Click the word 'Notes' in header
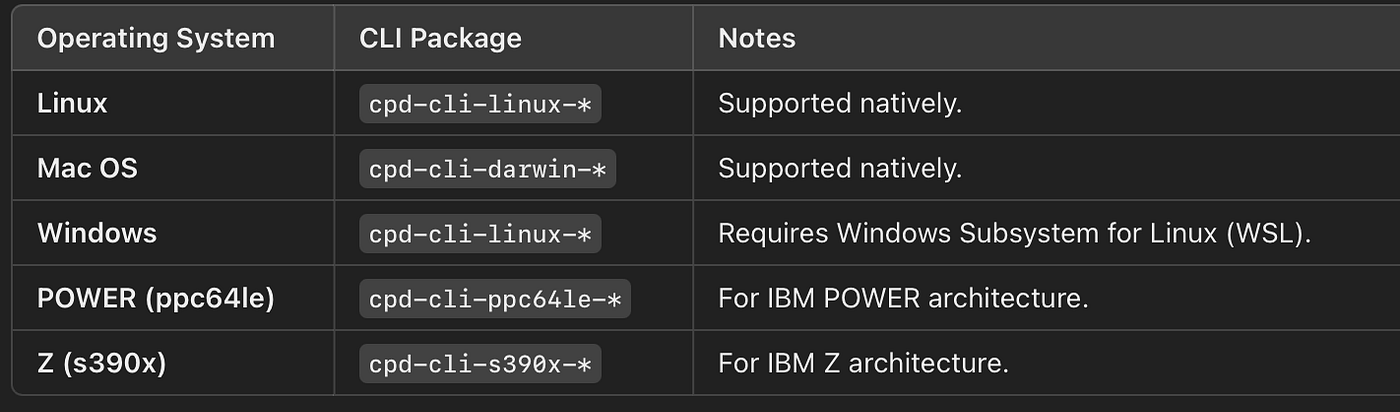 point(757,38)
